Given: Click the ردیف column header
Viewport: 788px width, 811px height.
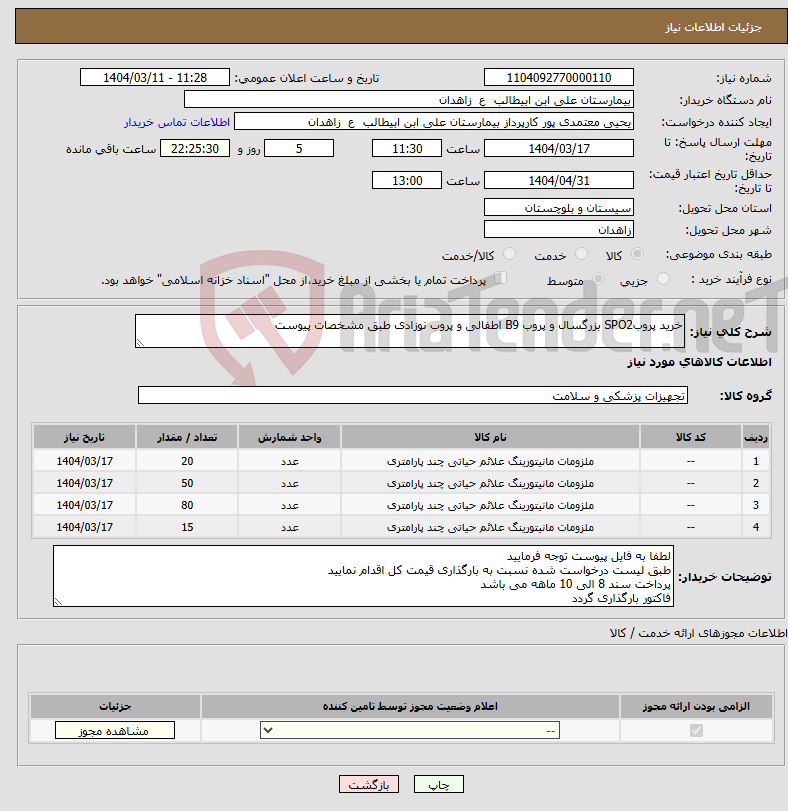Looking at the screenshot, I should tap(755, 437).
